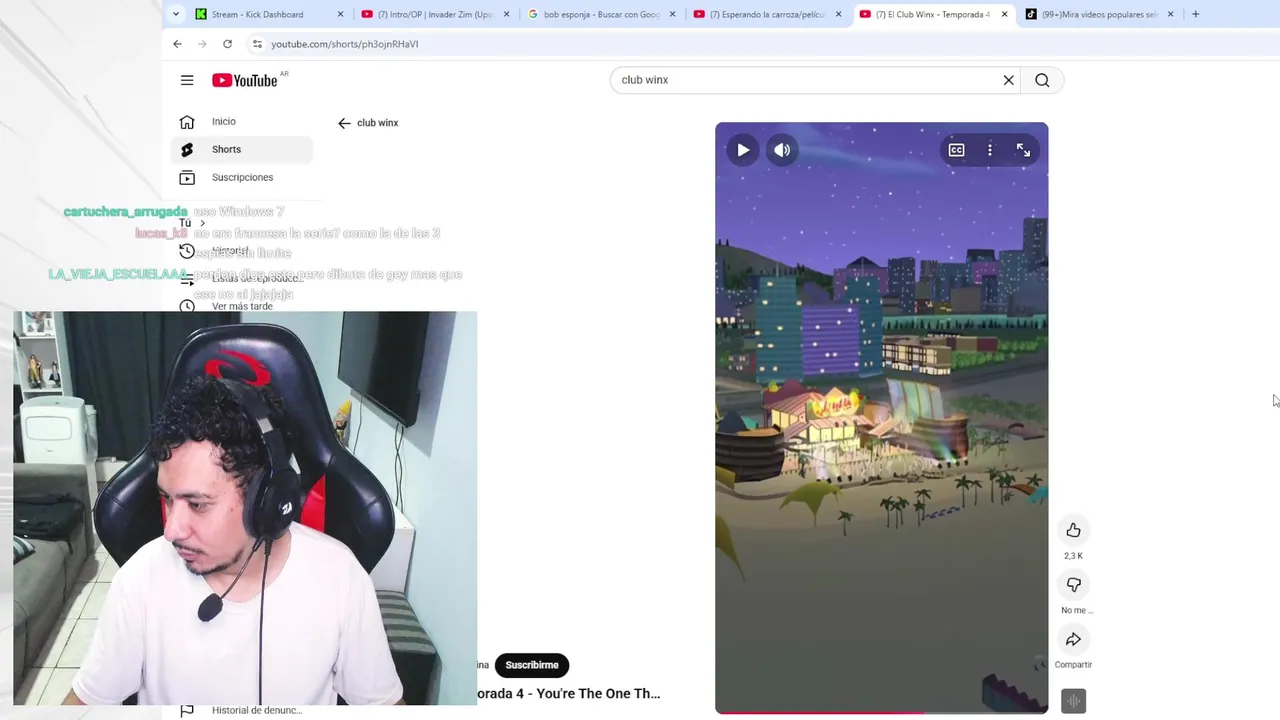Open Suscripciones in the sidebar
The width and height of the screenshot is (1280, 720).
tap(242, 177)
